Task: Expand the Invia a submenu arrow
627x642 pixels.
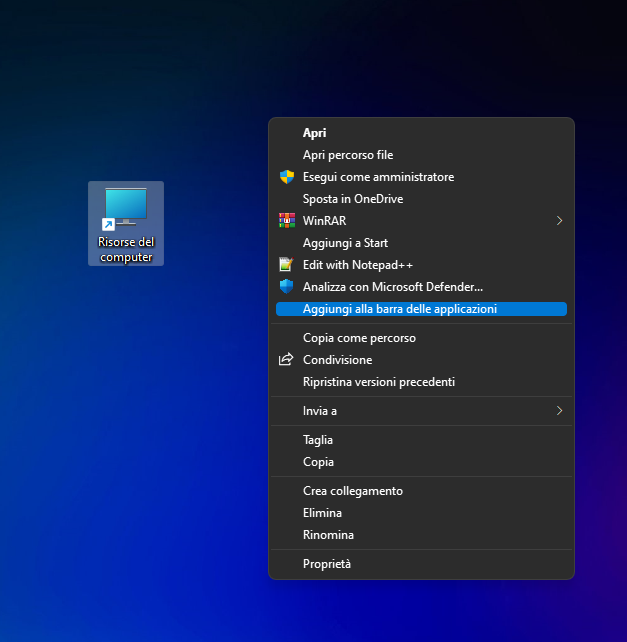Action: [559, 411]
